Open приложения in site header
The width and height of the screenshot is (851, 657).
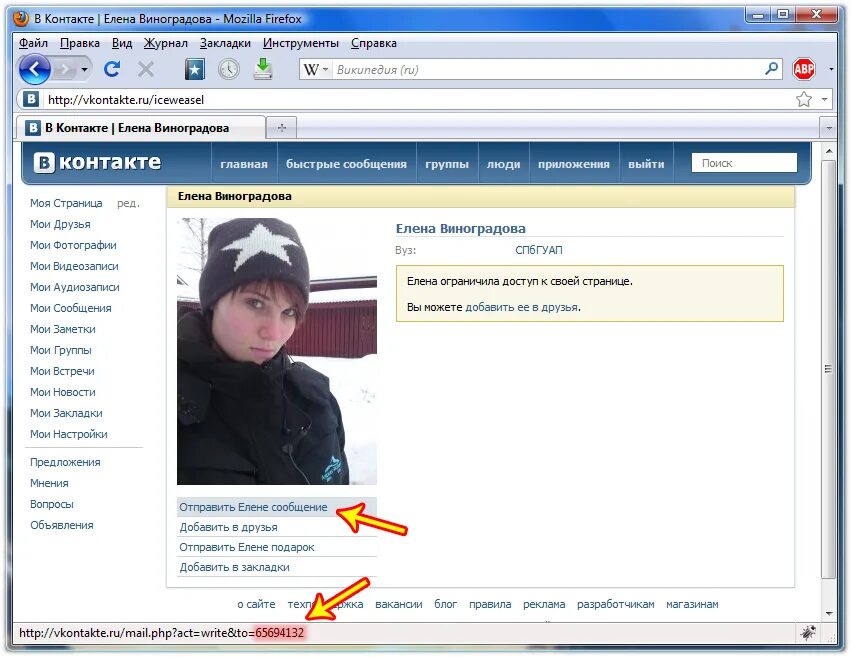574,164
